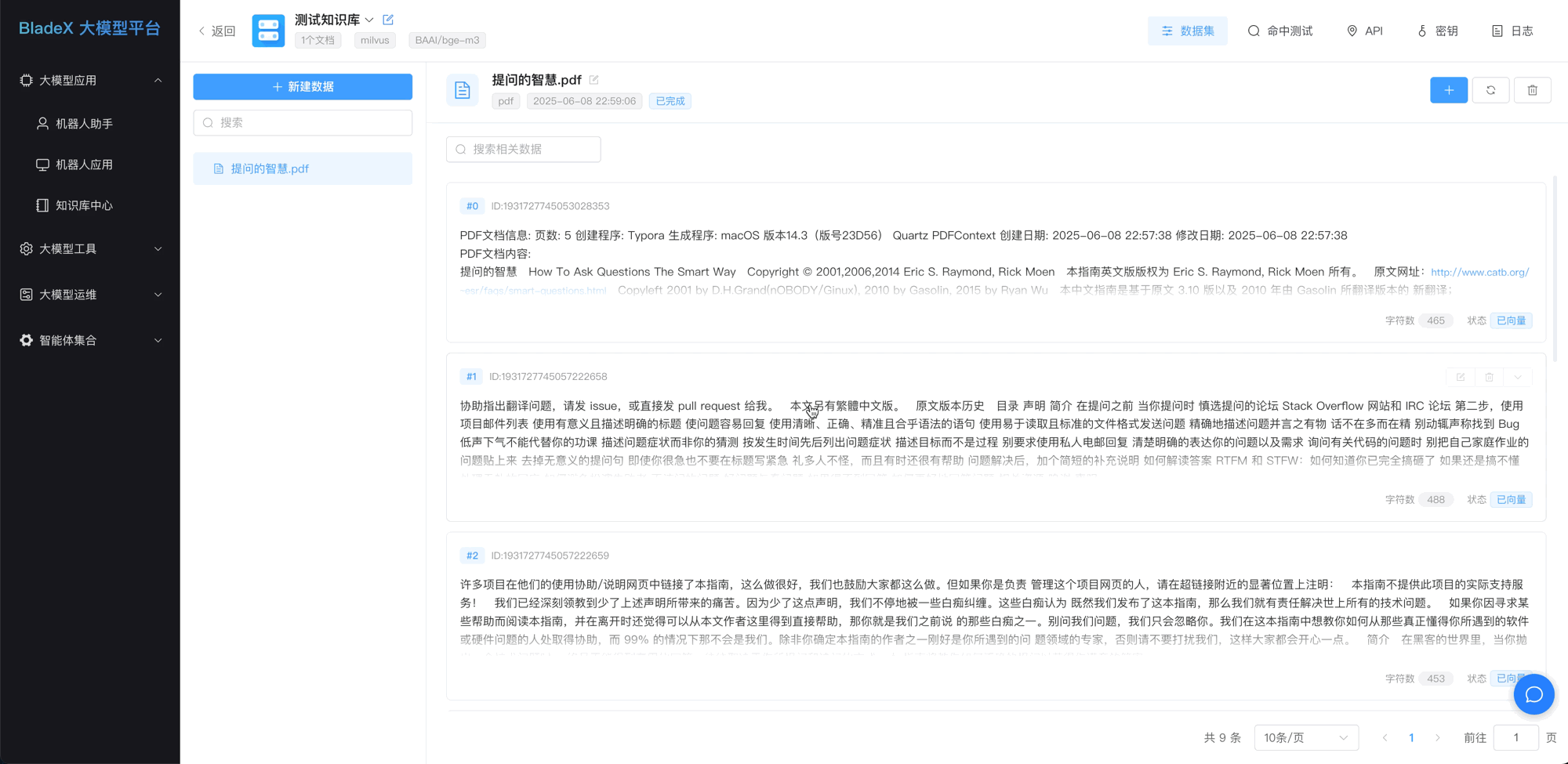
Task: Expand chunk #1 with chevron arrow
Action: click(x=1518, y=377)
